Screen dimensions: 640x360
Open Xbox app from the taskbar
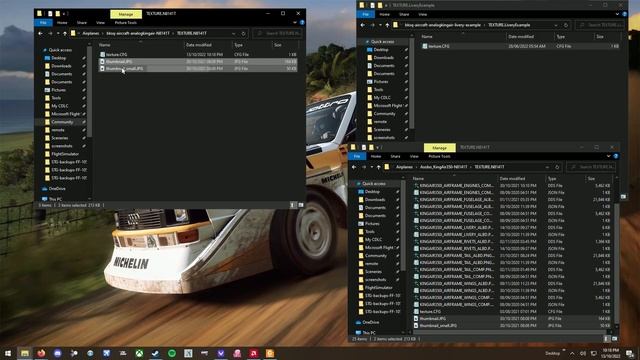(x=139, y=353)
